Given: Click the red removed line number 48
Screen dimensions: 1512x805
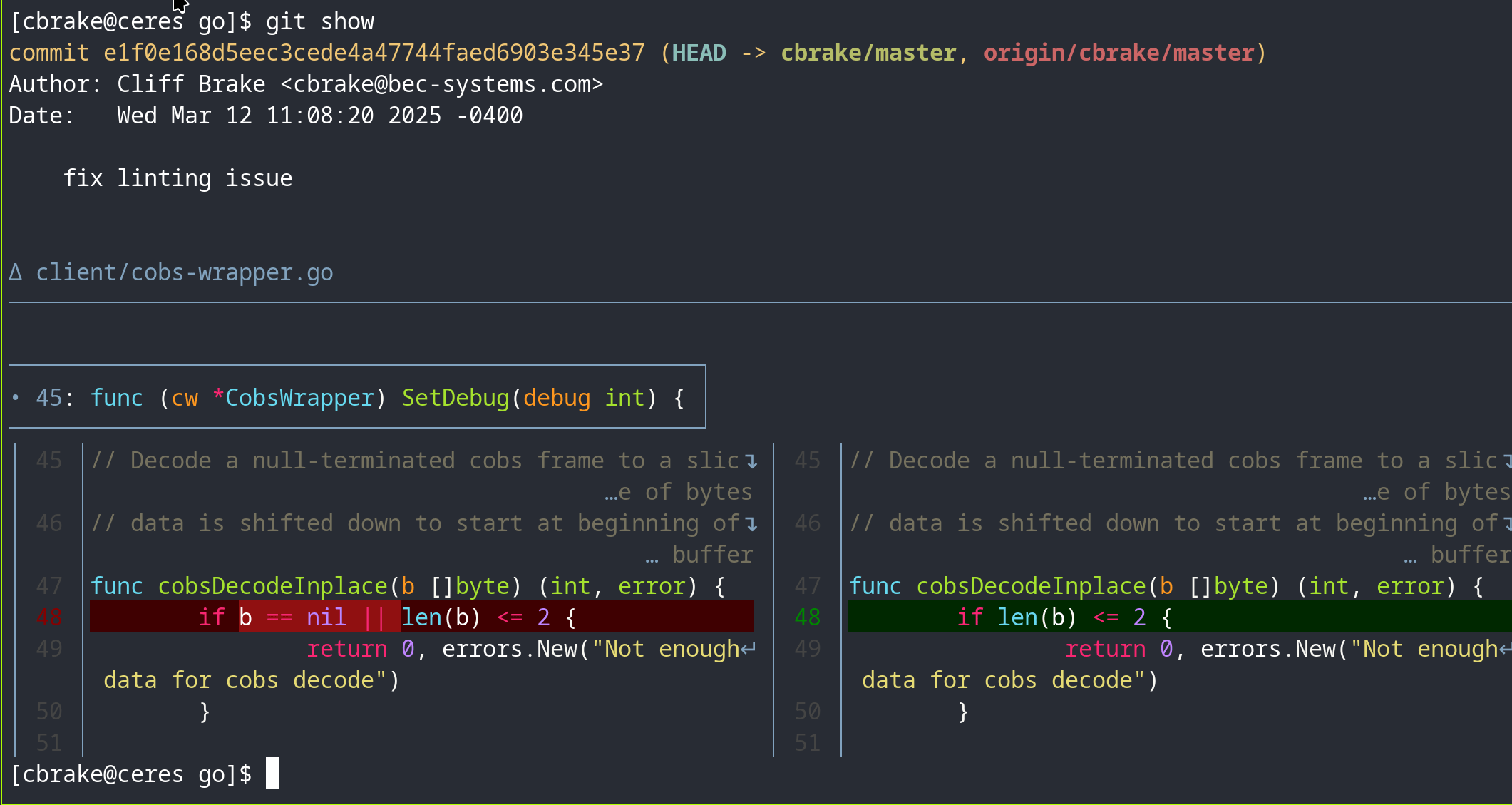Looking at the screenshot, I should pyautogui.click(x=49, y=617).
